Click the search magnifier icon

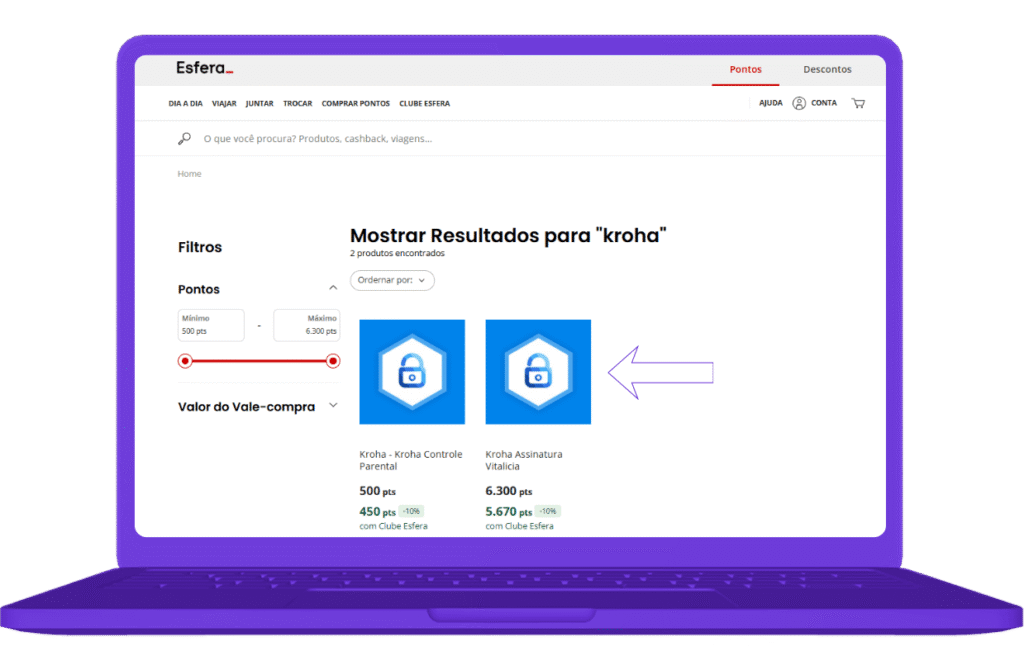click(x=184, y=139)
